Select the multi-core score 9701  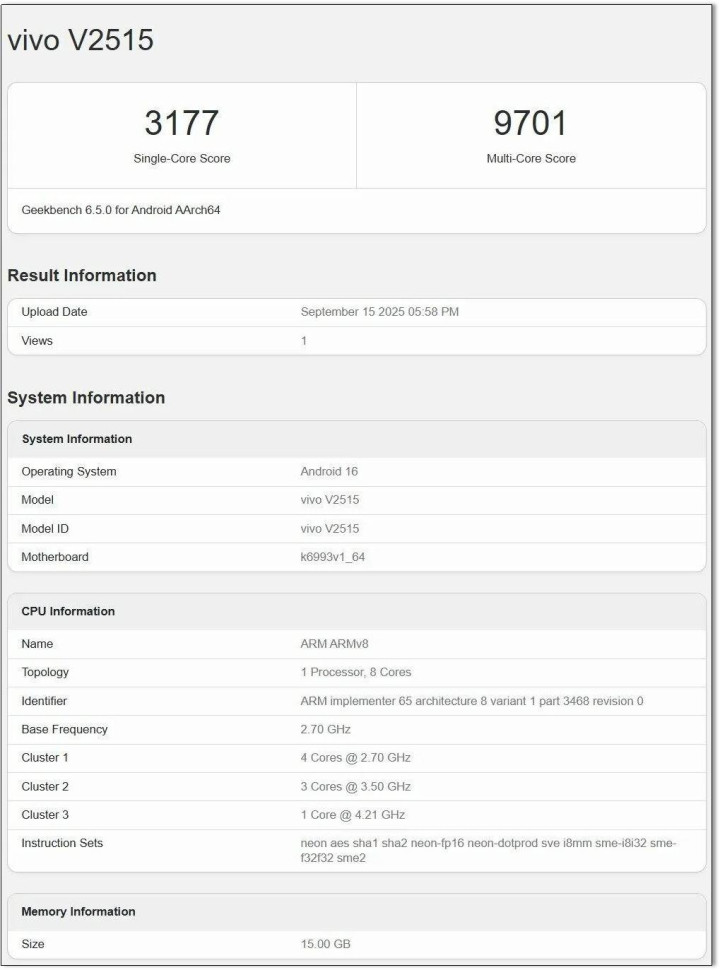point(530,123)
